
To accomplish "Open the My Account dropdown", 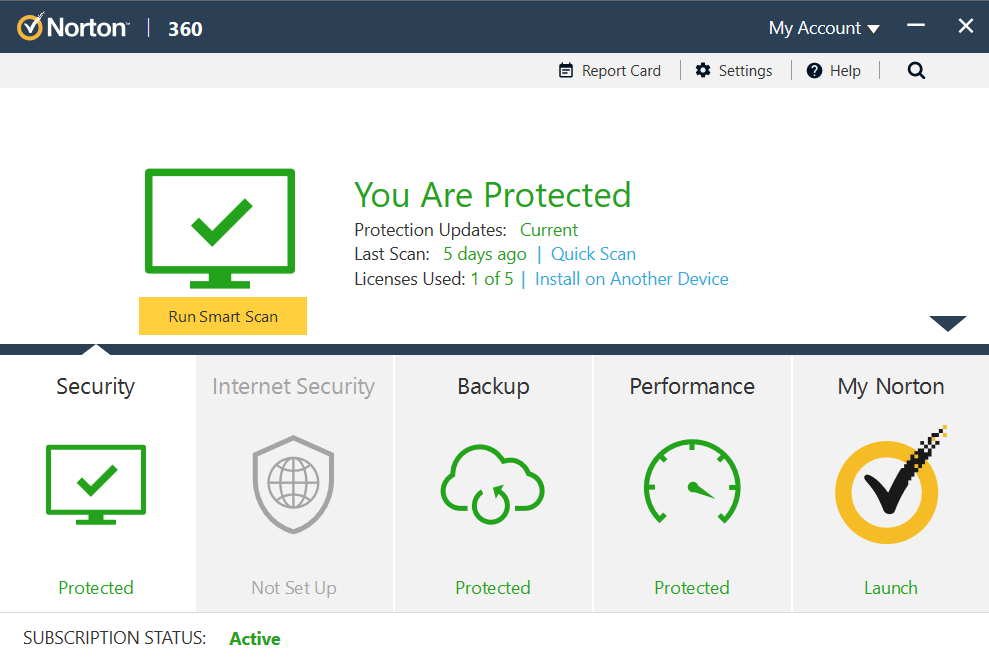I will (x=823, y=27).
